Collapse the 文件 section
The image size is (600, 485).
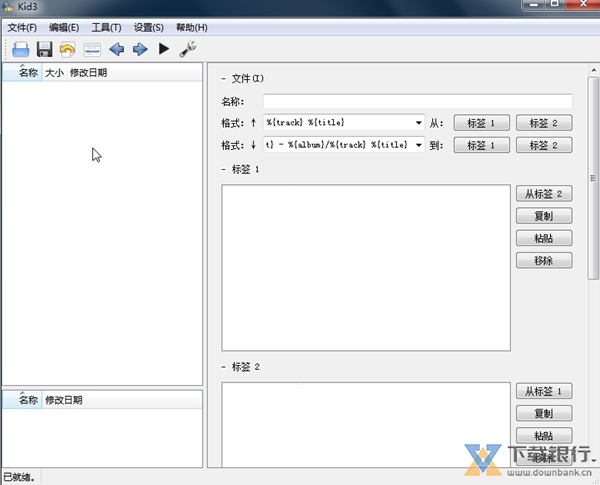223,79
